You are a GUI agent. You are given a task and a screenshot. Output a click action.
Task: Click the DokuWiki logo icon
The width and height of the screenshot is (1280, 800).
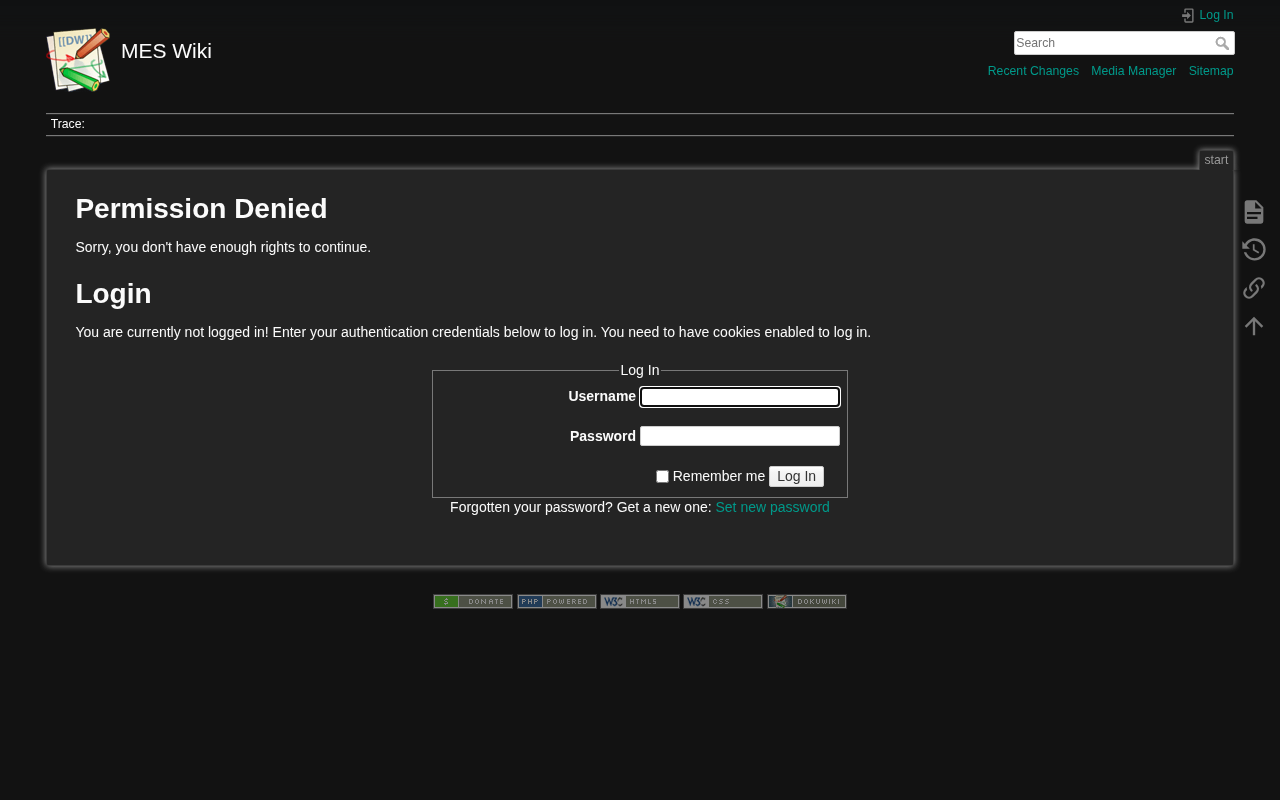(x=78, y=60)
